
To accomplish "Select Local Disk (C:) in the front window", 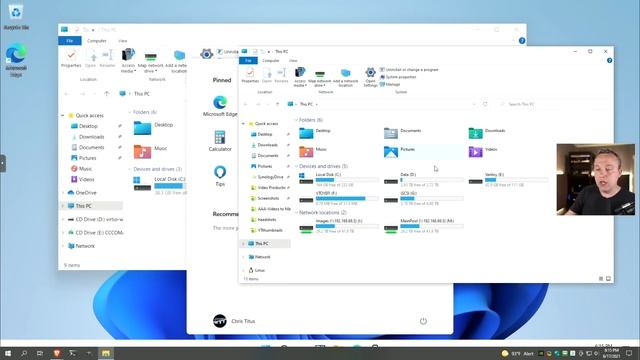I will tap(338, 180).
